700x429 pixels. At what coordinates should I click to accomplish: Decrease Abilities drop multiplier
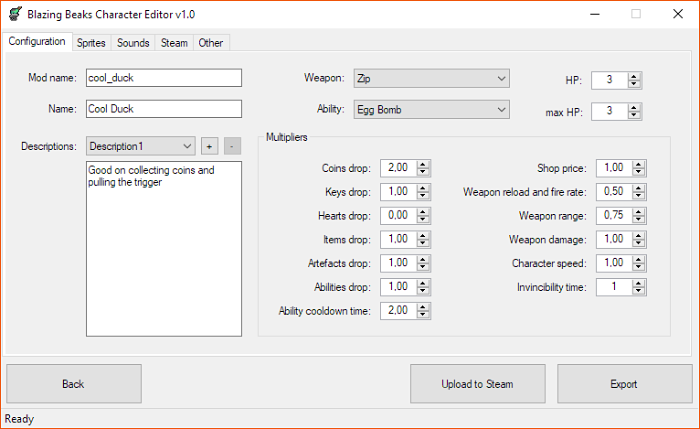[x=423, y=291]
